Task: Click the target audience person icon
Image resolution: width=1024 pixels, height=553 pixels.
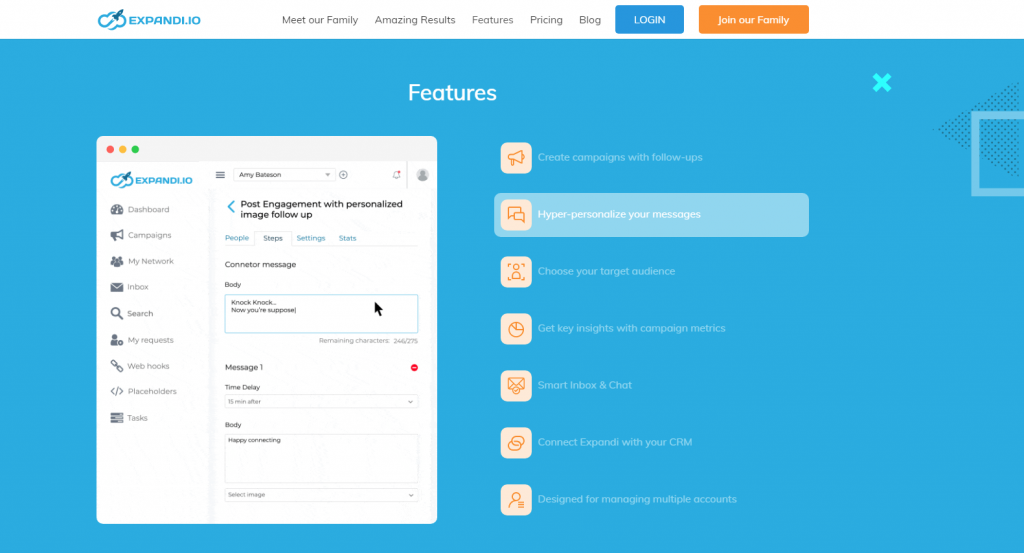Action: click(516, 271)
